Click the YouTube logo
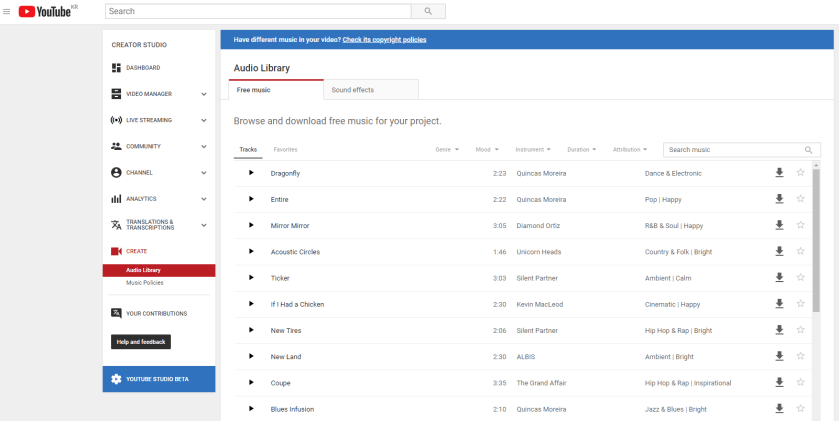This screenshot has width=839, height=421. (46, 12)
